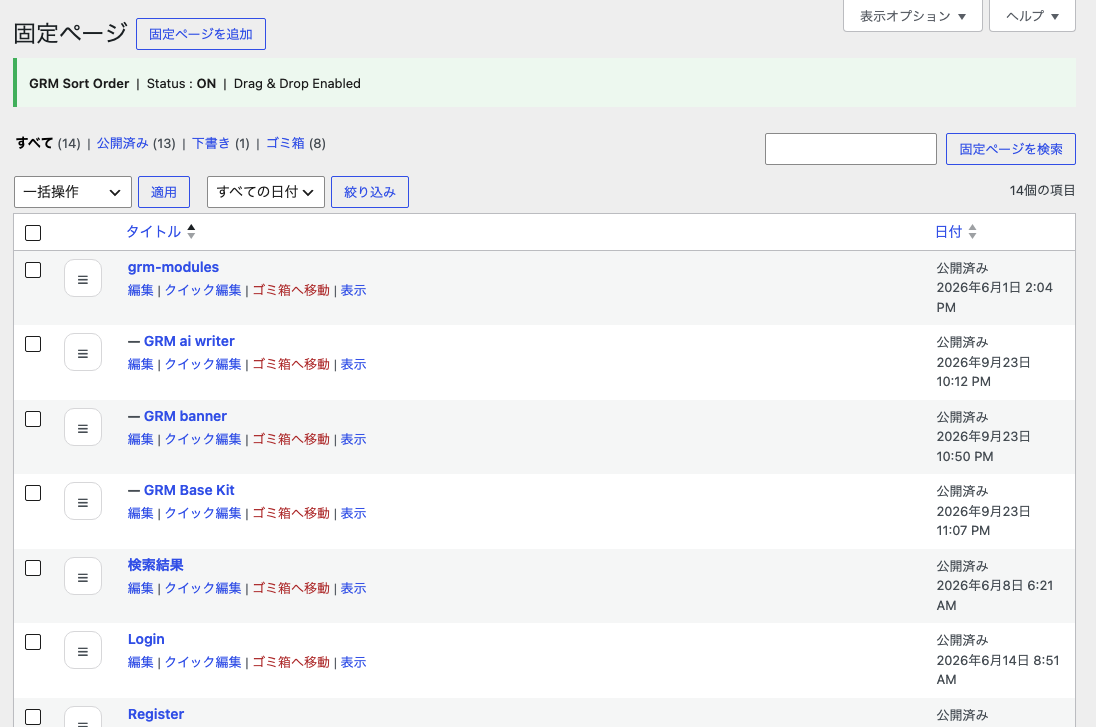Image resolution: width=1096 pixels, height=727 pixels.
Task: Check the box for the grm-modules row
Action: pos(33,270)
